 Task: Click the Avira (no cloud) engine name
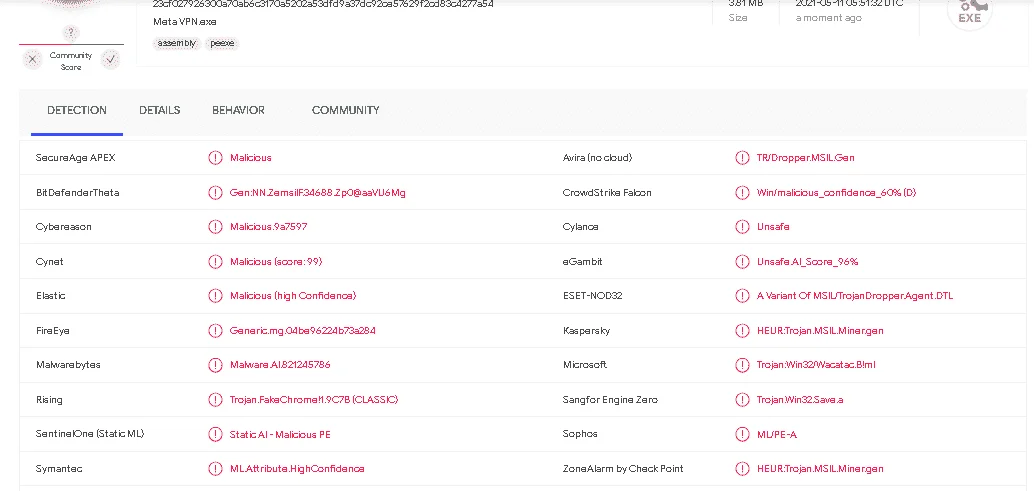pyautogui.click(x=597, y=158)
